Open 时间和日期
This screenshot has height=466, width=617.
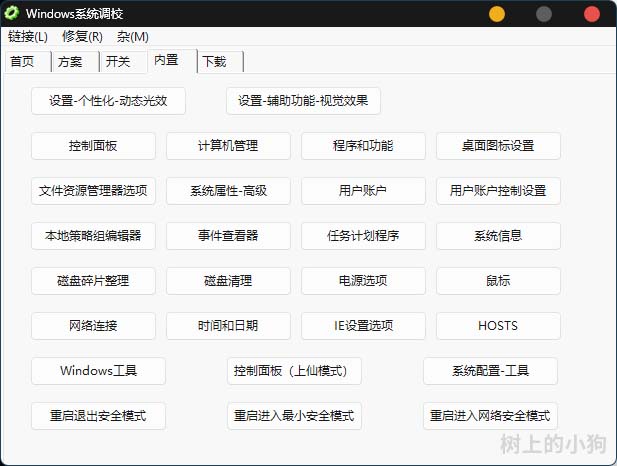tap(228, 326)
